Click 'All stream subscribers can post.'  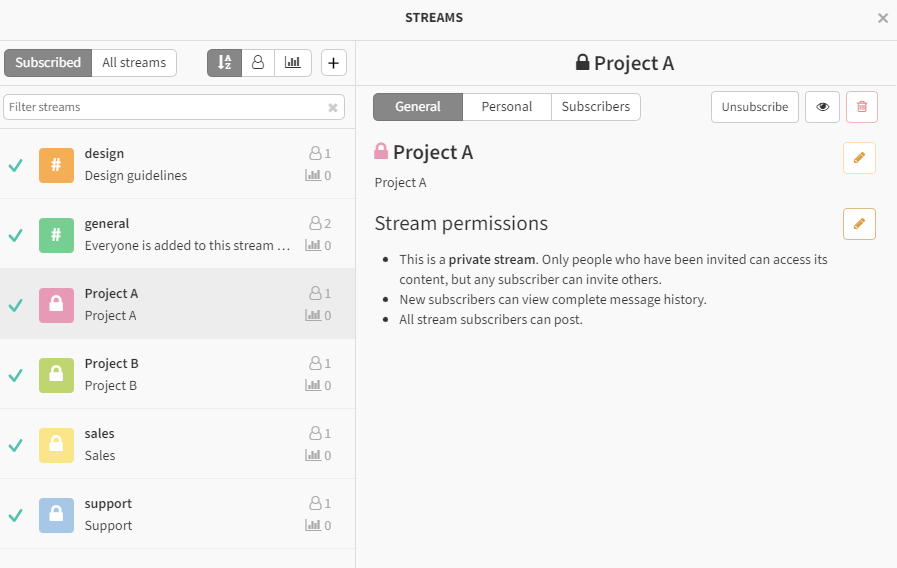tap(491, 320)
